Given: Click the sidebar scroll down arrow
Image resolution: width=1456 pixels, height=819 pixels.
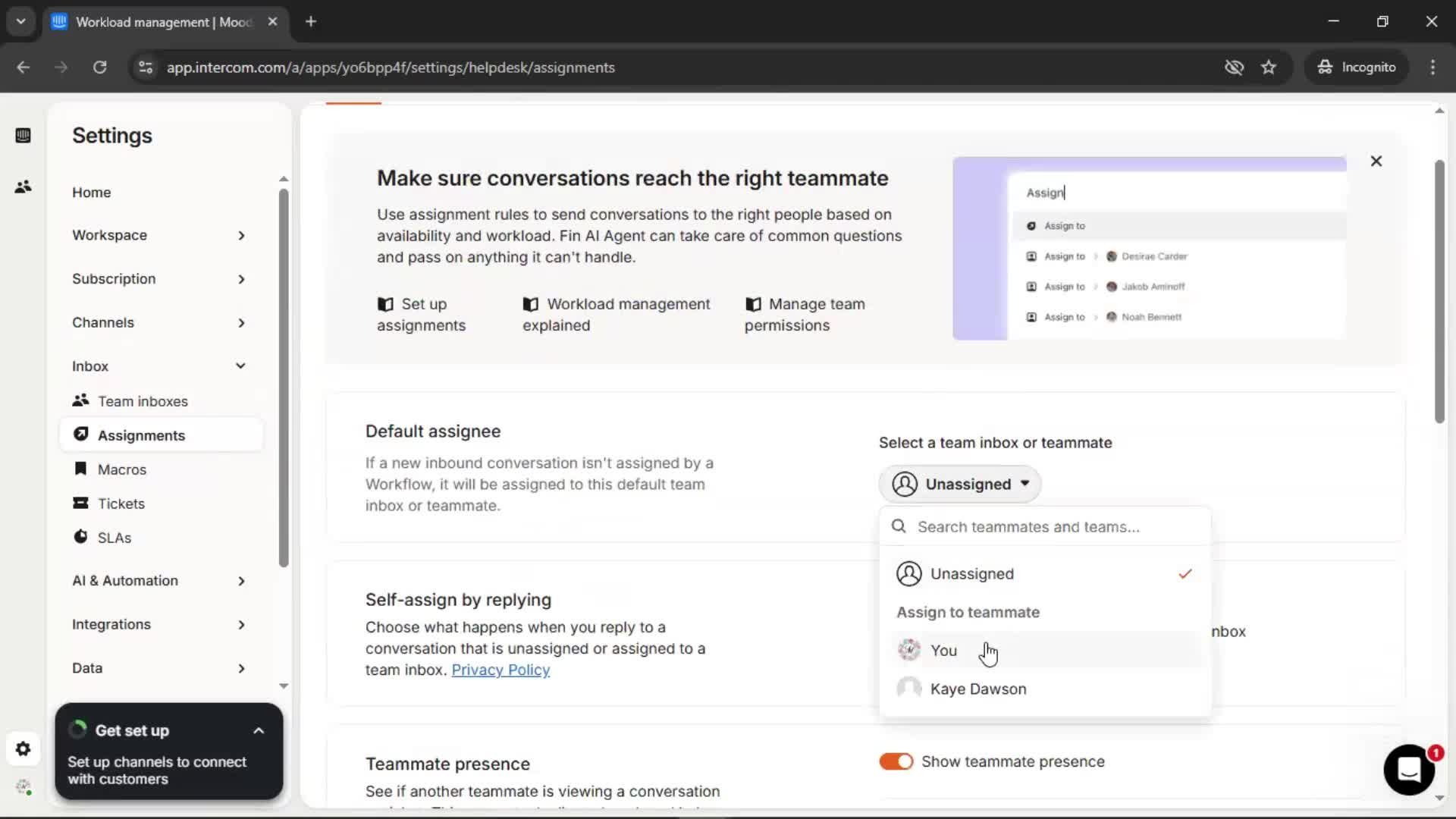Looking at the screenshot, I should 284,686.
